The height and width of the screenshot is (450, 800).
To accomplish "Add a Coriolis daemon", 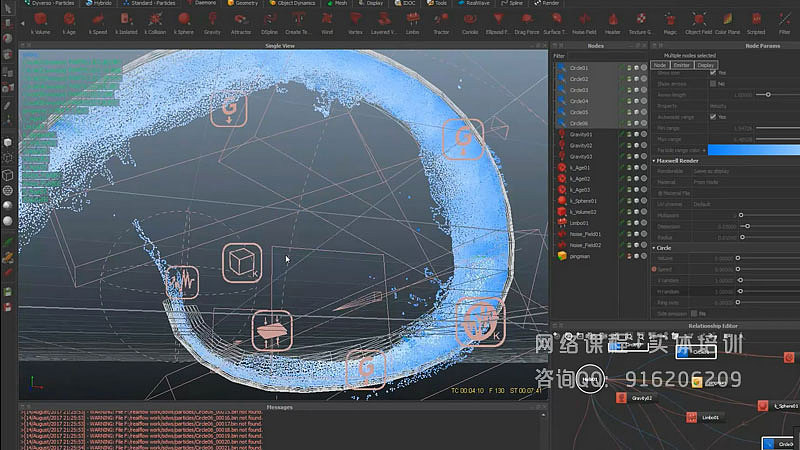I will [470, 23].
